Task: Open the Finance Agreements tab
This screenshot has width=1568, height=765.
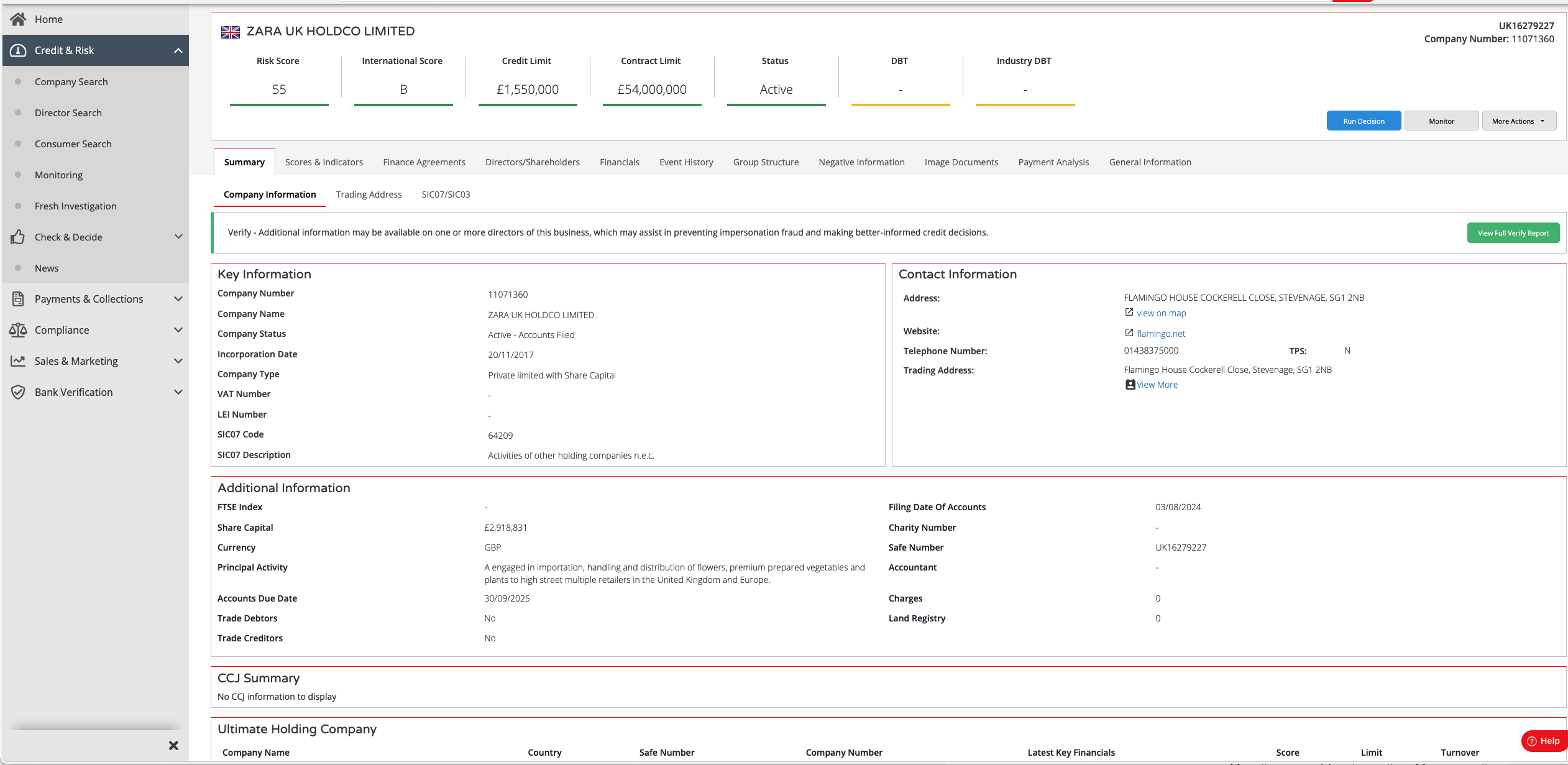Action: [x=424, y=162]
